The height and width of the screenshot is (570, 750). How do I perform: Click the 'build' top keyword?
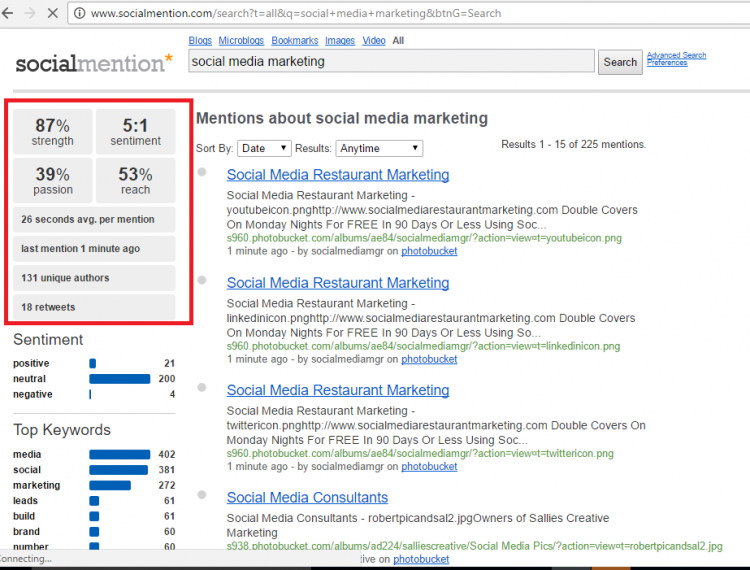24,516
